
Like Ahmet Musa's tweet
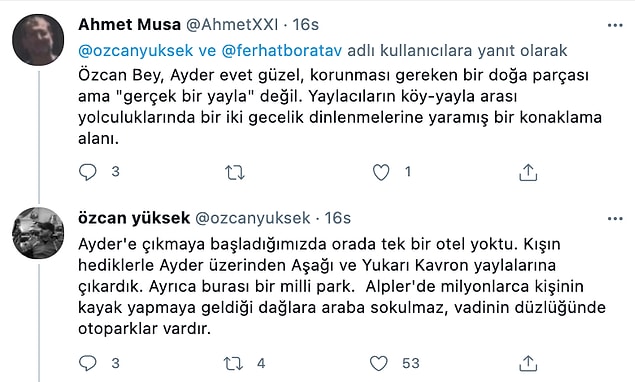(381, 173)
